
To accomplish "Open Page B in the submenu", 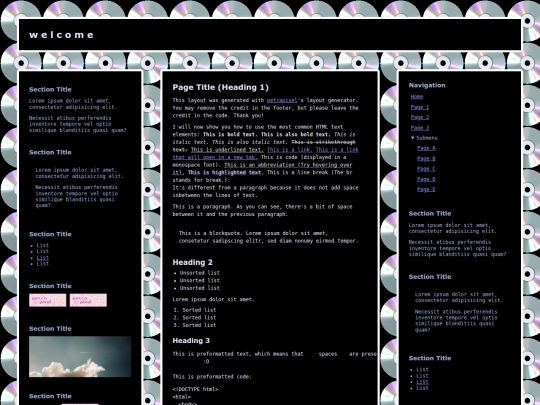I will pos(426,158).
